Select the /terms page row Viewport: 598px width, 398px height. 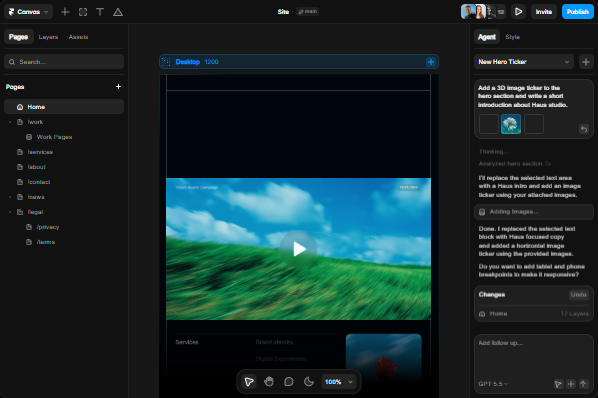click(x=64, y=242)
